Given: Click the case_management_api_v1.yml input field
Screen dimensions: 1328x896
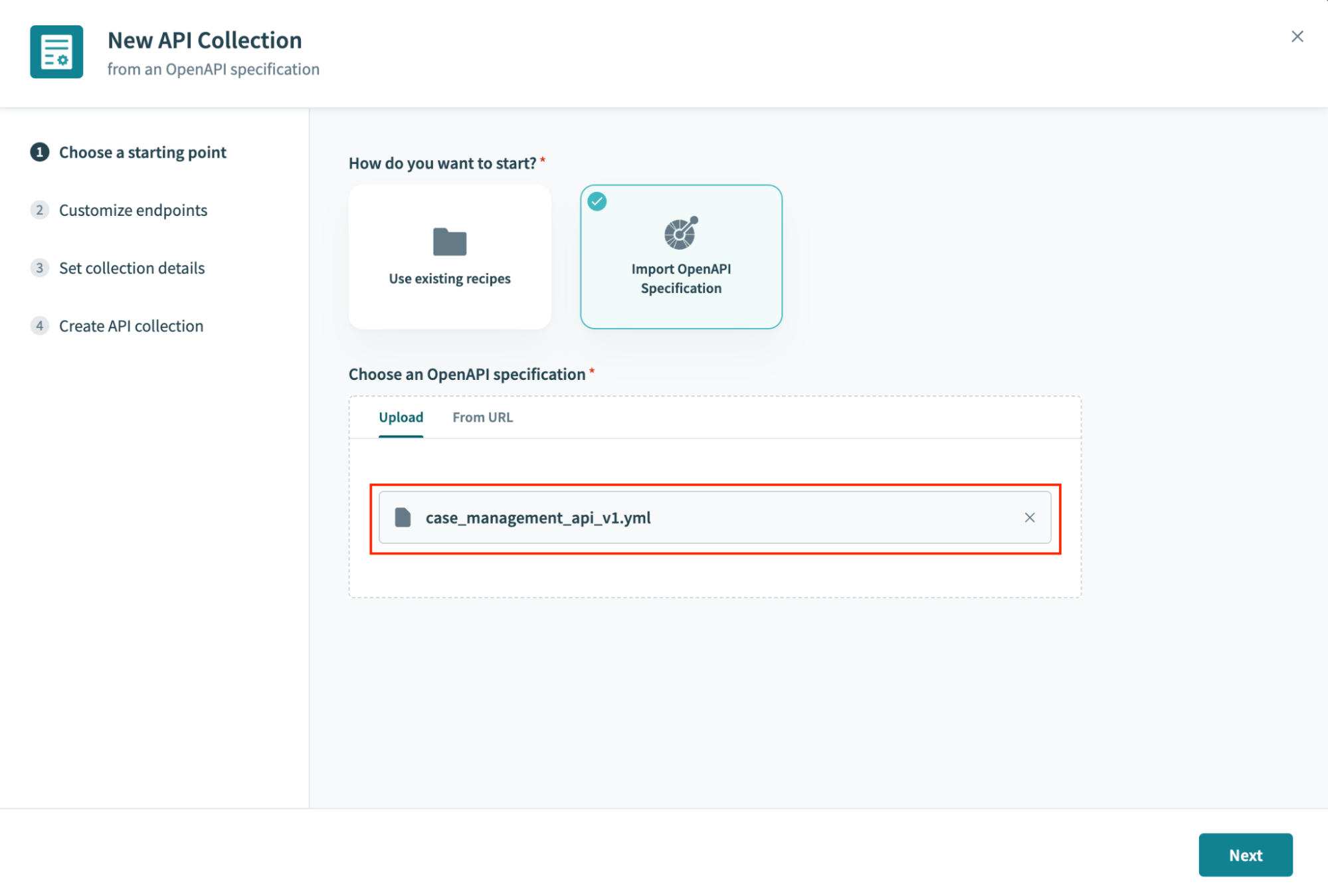Looking at the screenshot, I should click(715, 517).
